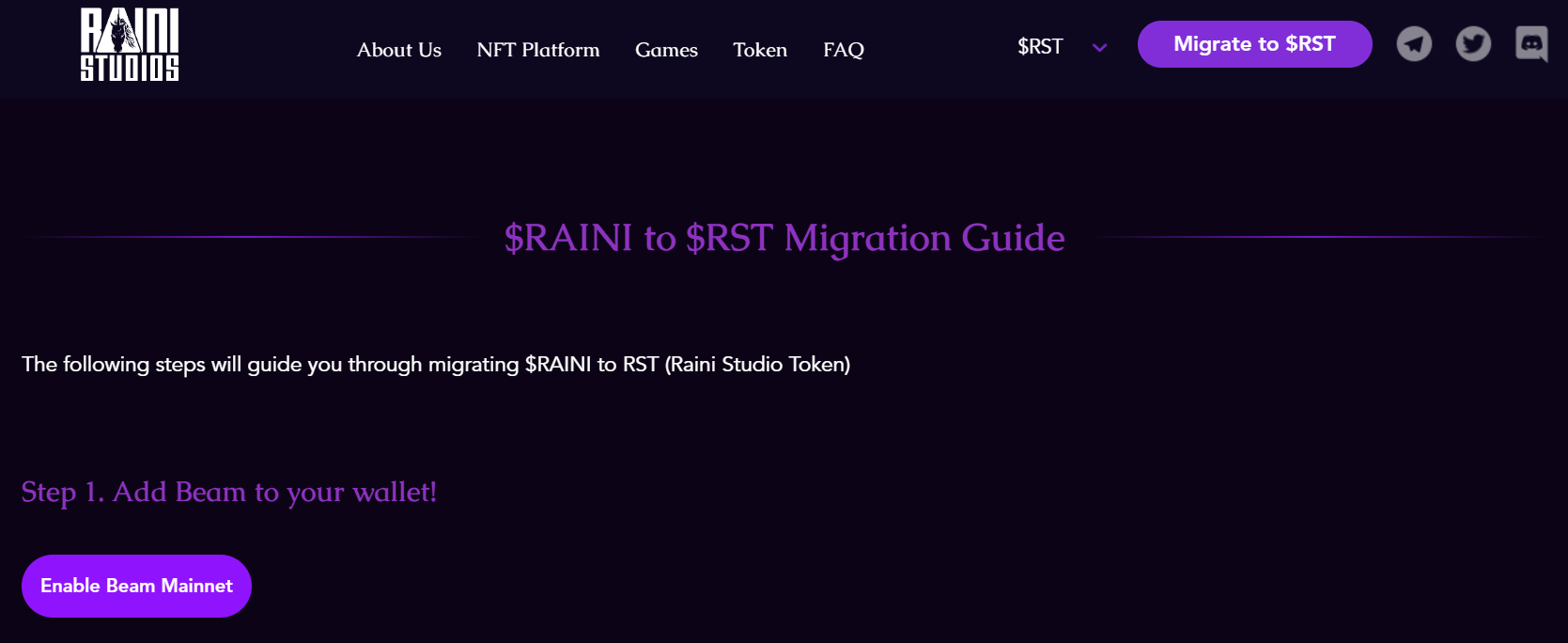Select the $RST label in the header
Screen dimensions: 1568x643
click(x=1040, y=47)
